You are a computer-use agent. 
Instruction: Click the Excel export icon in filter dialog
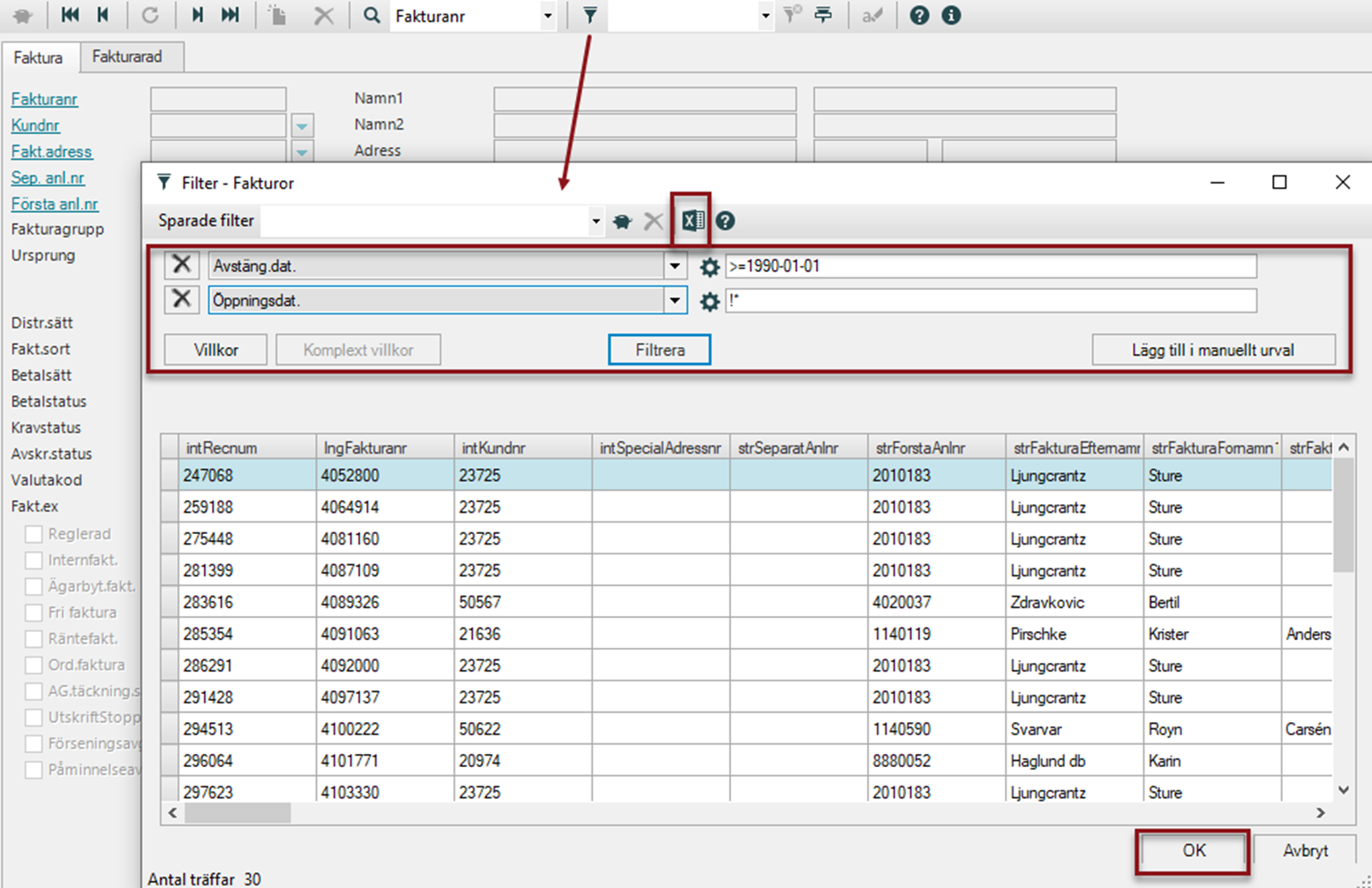tap(692, 221)
